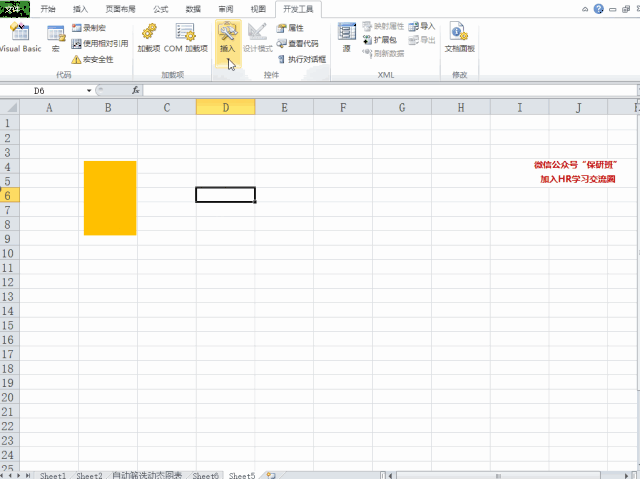The image size is (640, 479).
Task: Switch to the 页面布局 ribbon tab
Action: pos(120,9)
